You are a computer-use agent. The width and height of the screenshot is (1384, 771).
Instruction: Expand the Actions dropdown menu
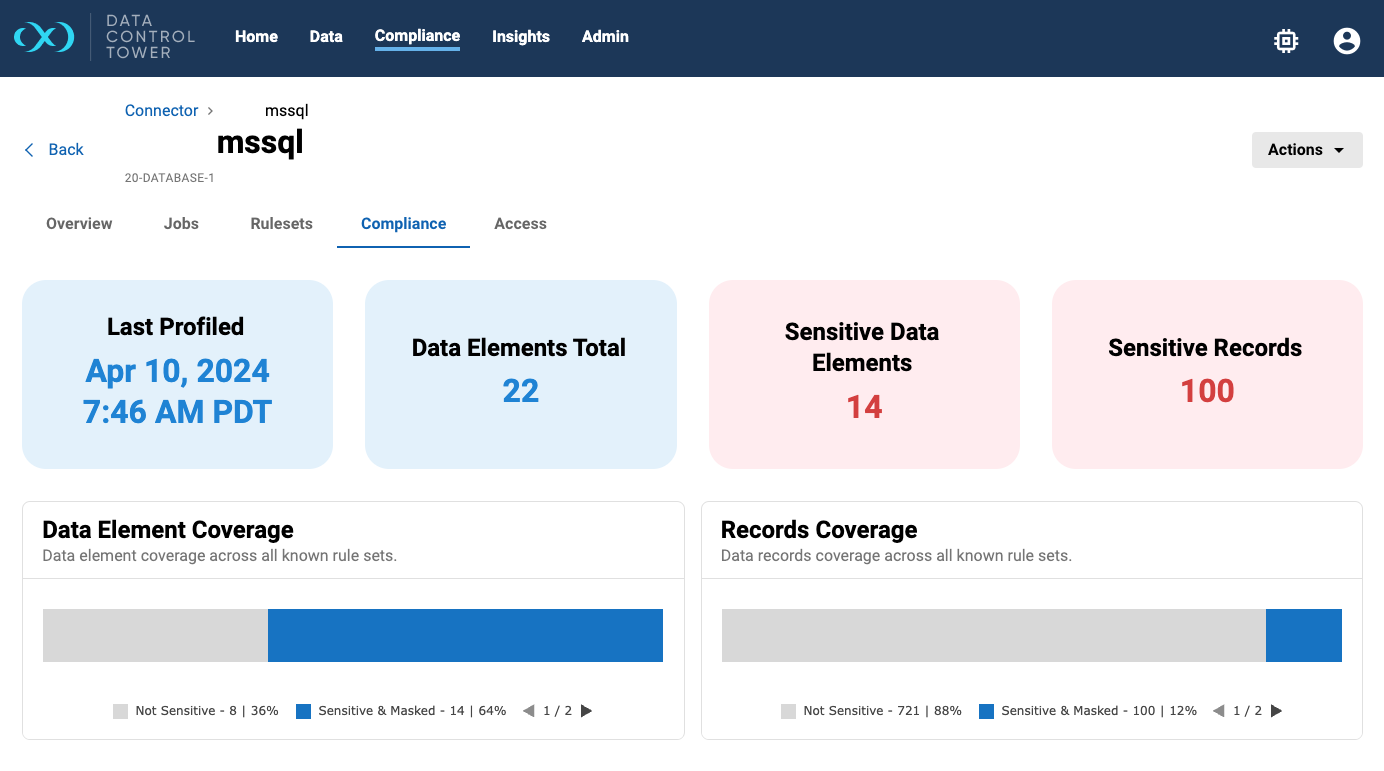(x=1306, y=150)
